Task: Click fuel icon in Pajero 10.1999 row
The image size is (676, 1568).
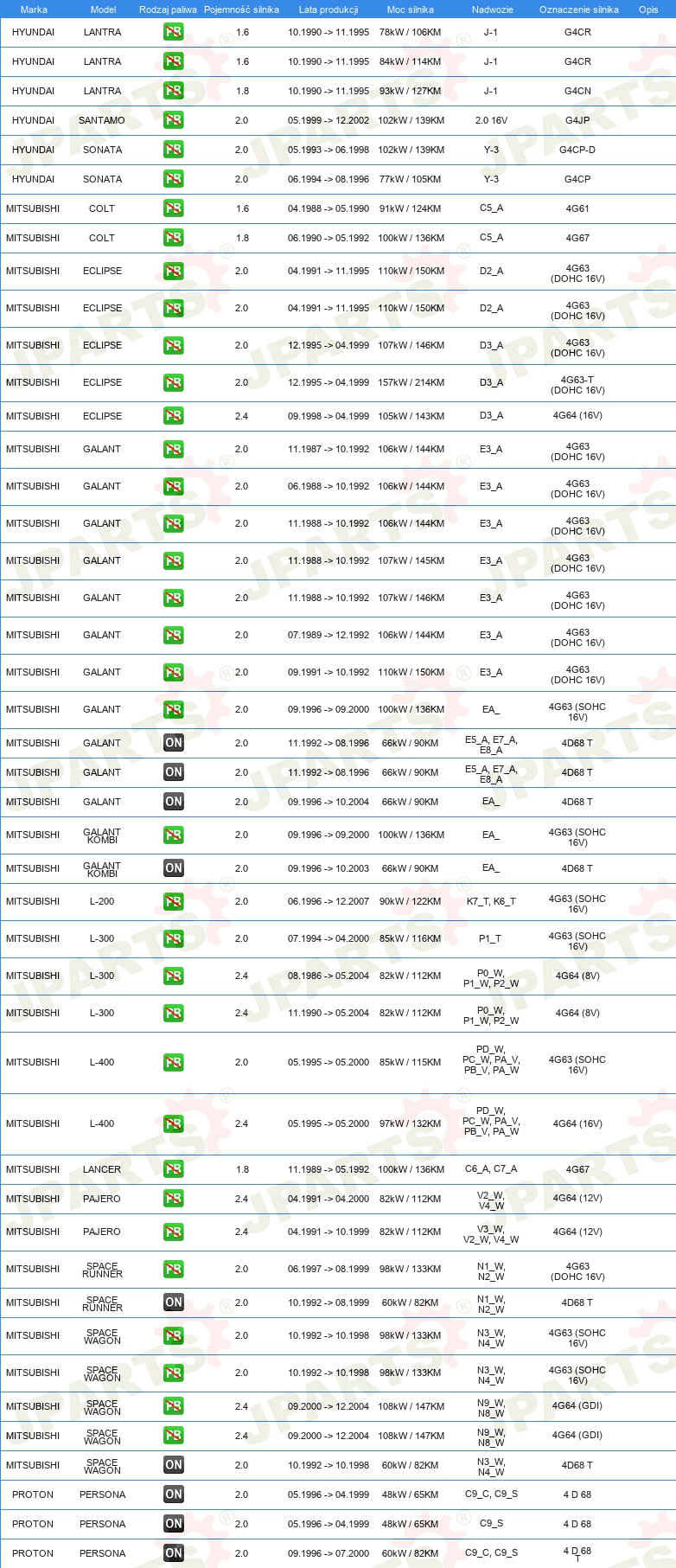Action: (x=174, y=1232)
